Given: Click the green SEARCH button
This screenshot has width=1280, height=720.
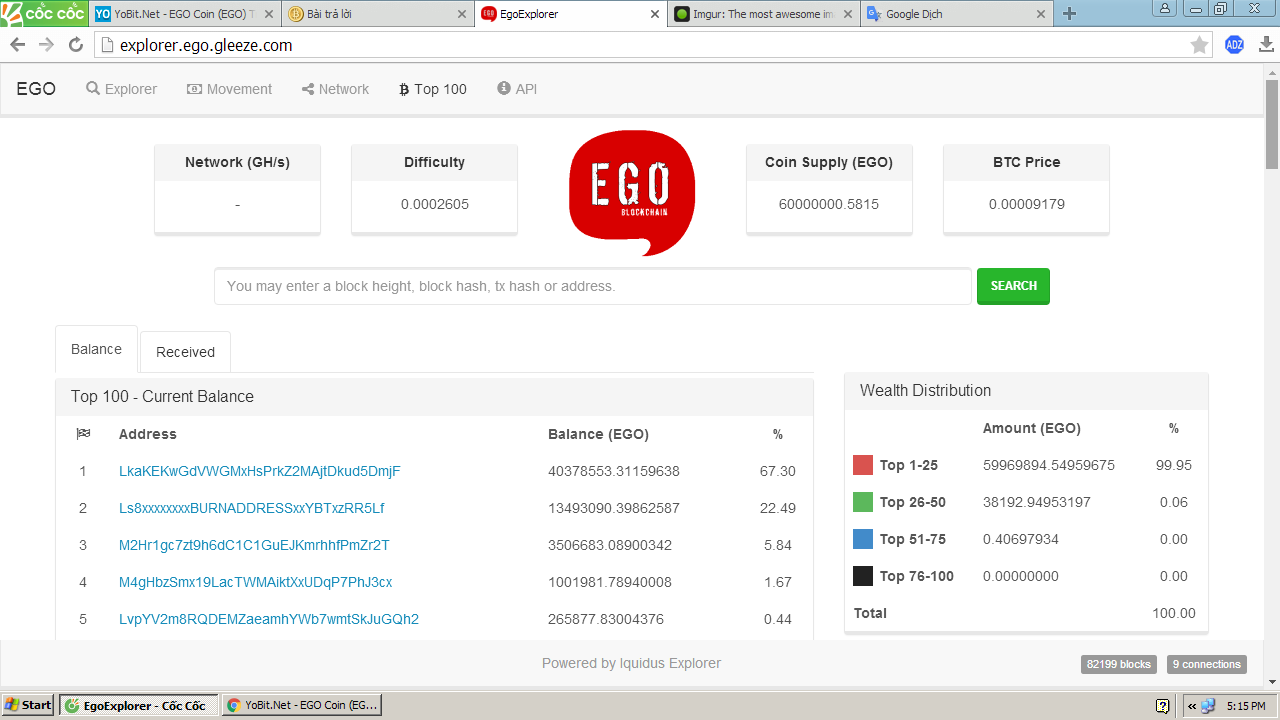Looking at the screenshot, I should pos(1013,286).
